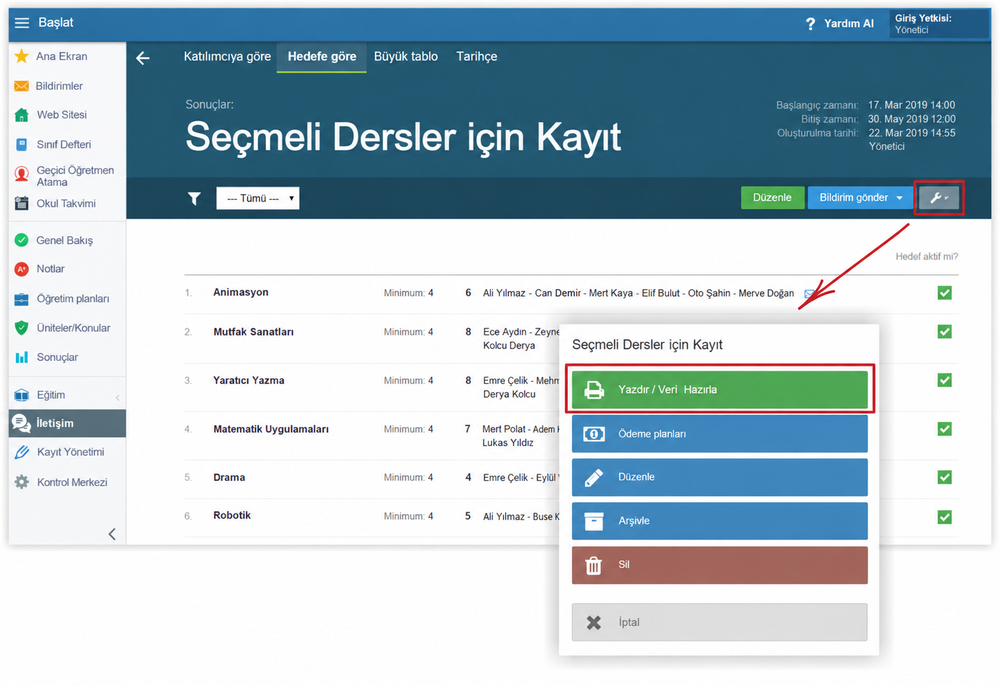Image resolution: width=1000 pixels, height=685 pixels.
Task: Click the Yardım AI question mark icon
Action: [x=810, y=24]
